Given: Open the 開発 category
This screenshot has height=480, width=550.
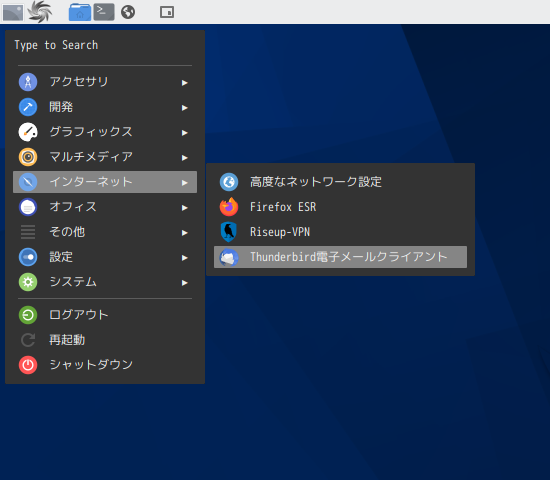Looking at the screenshot, I should pos(105,107).
